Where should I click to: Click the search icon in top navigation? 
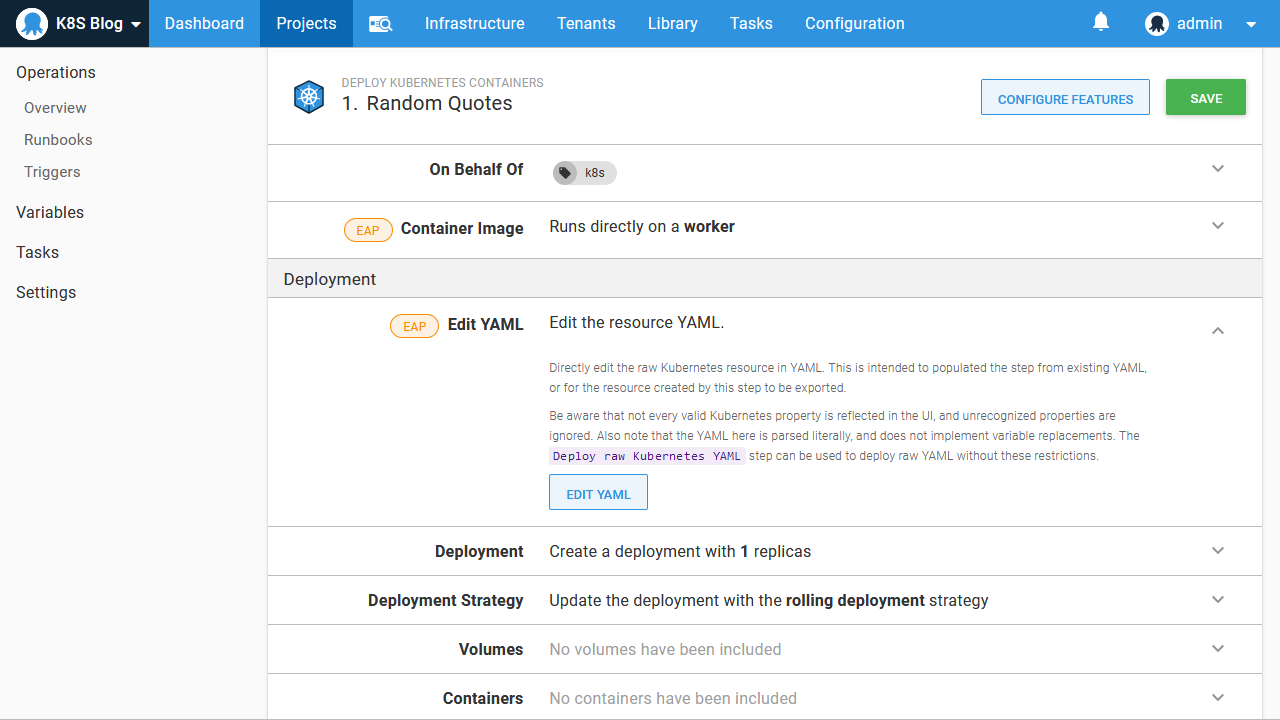(x=380, y=24)
